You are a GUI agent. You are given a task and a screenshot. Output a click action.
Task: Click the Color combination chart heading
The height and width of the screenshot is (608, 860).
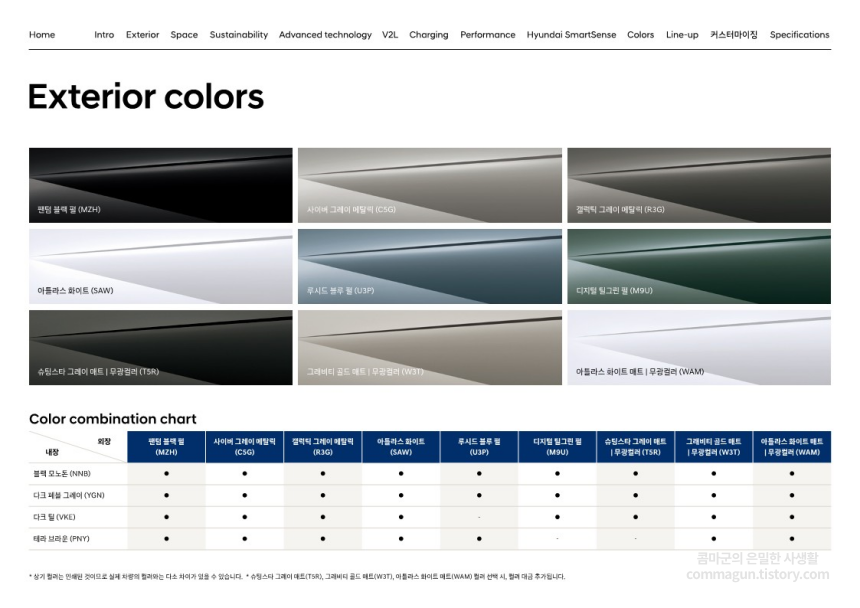tap(112, 419)
